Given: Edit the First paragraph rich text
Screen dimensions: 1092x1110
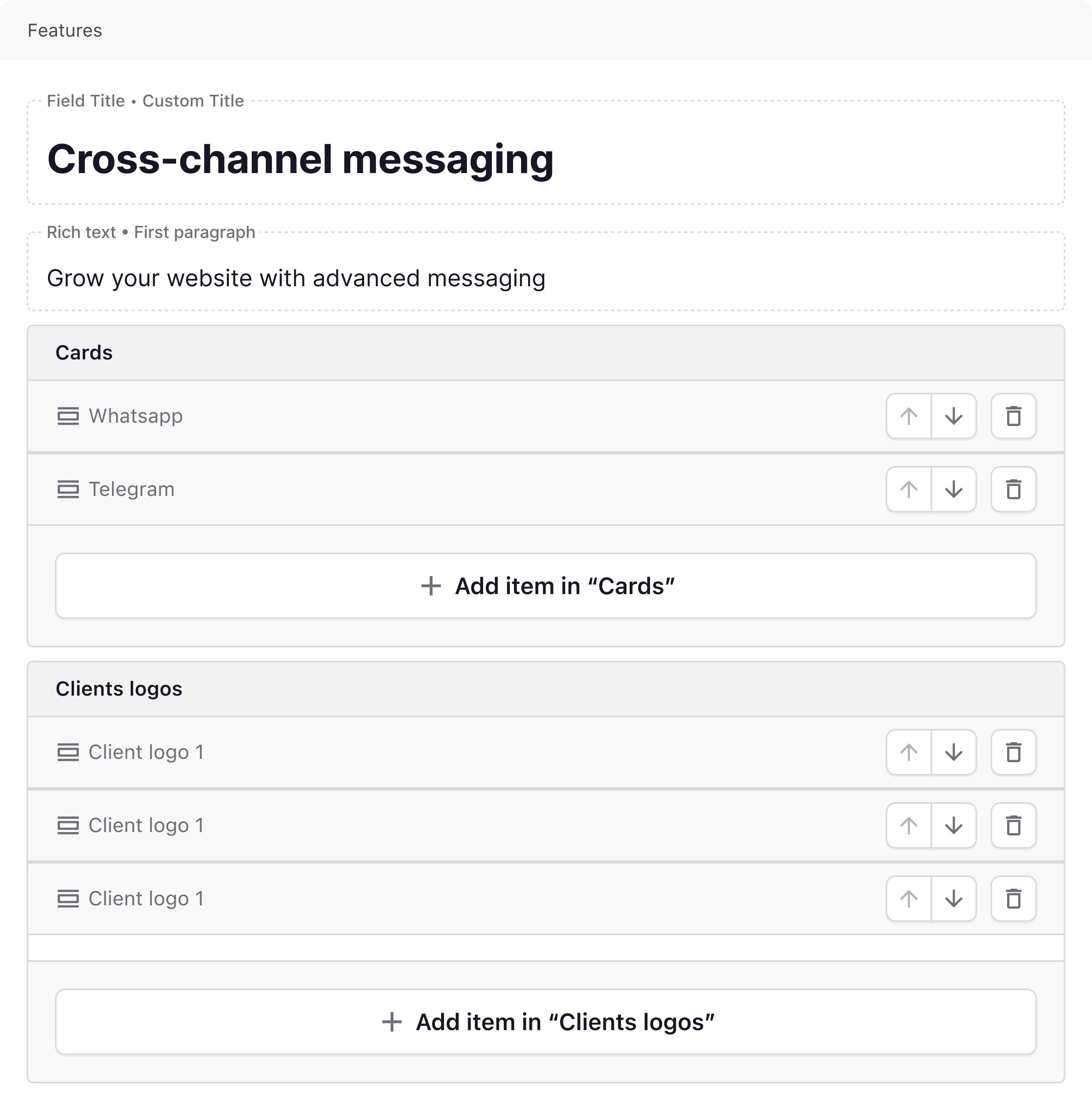Looking at the screenshot, I should click(296, 278).
